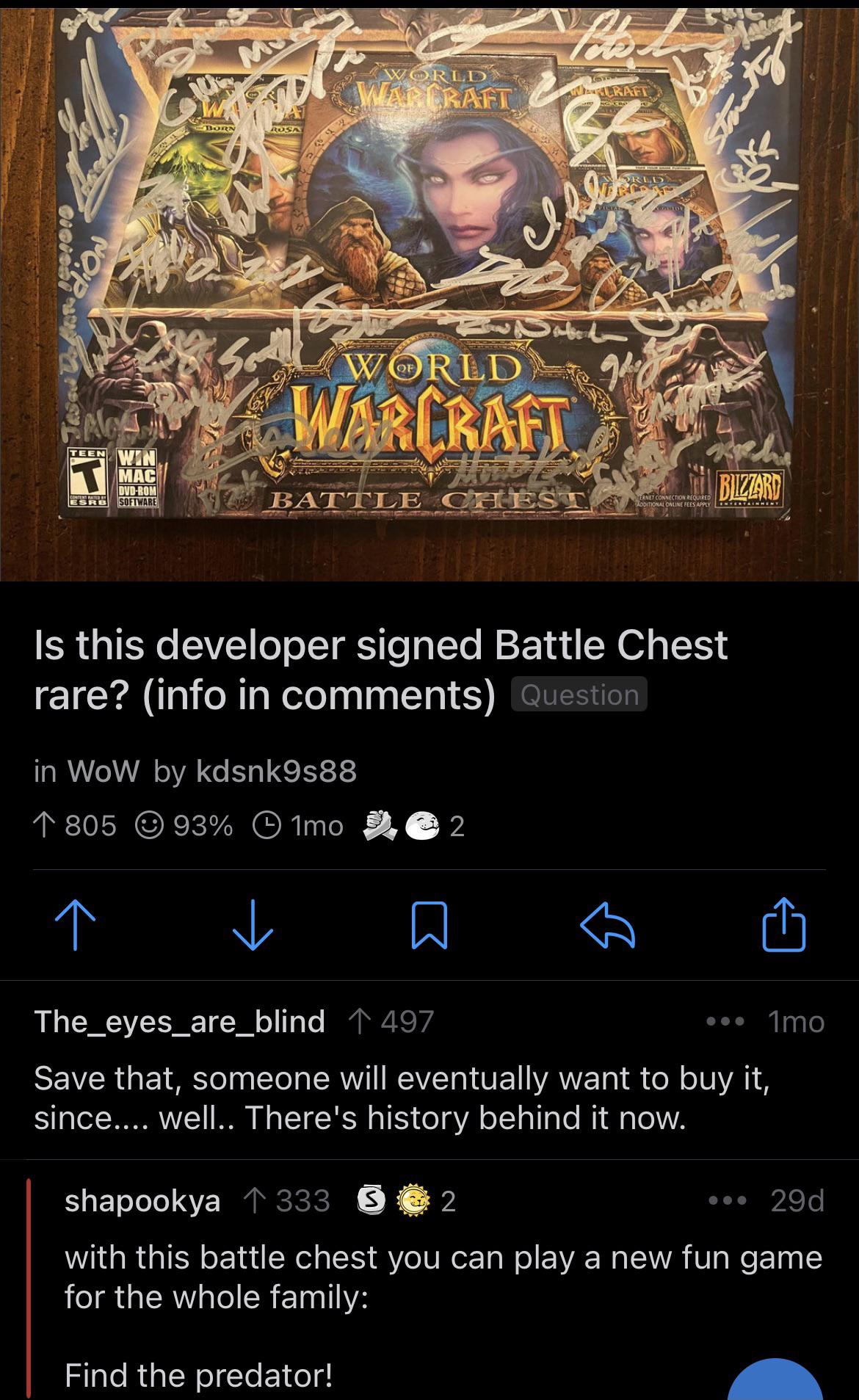
Task: Open kdsnk9s88's user profile
Action: (x=276, y=771)
